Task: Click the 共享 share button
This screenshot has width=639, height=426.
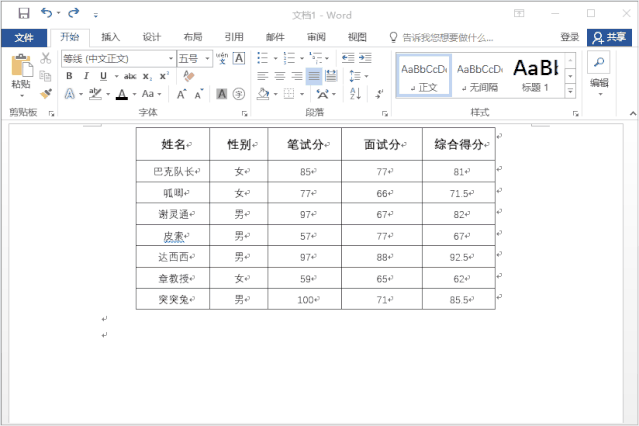Action: (x=610, y=37)
